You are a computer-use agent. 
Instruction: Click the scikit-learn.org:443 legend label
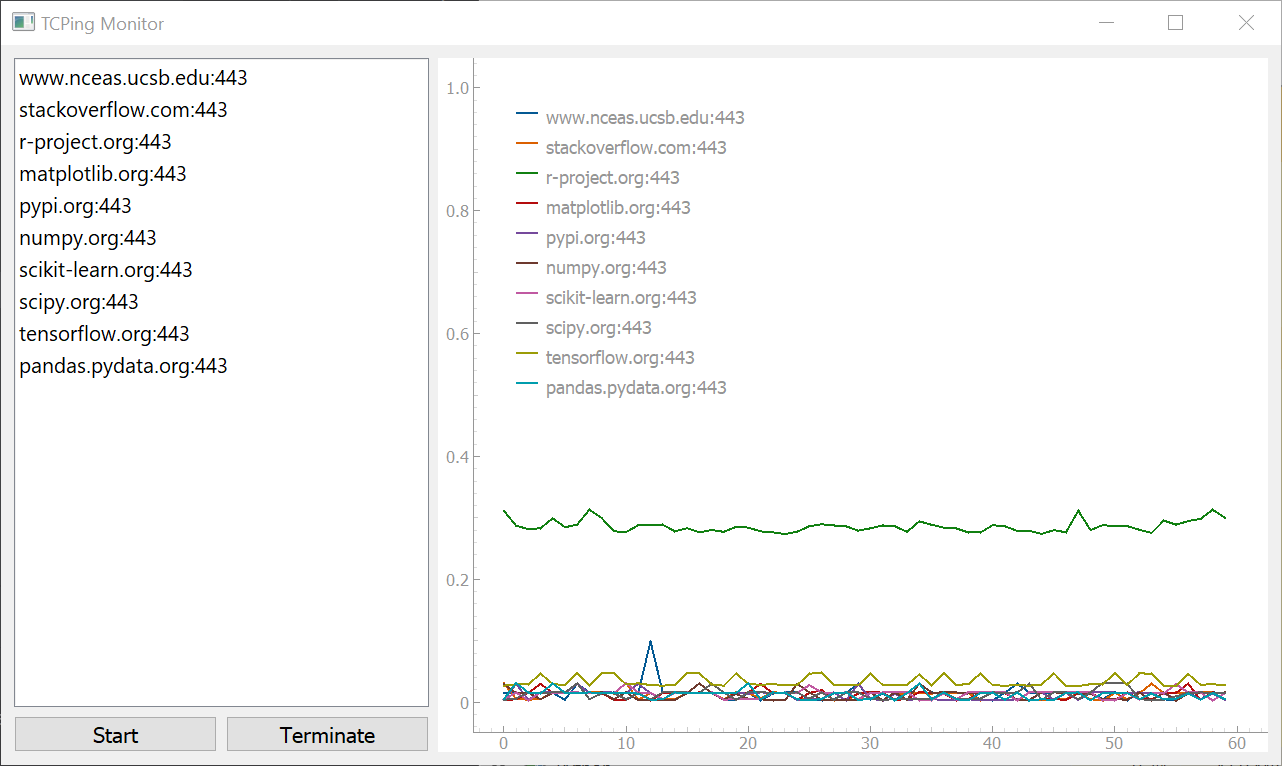coord(621,298)
